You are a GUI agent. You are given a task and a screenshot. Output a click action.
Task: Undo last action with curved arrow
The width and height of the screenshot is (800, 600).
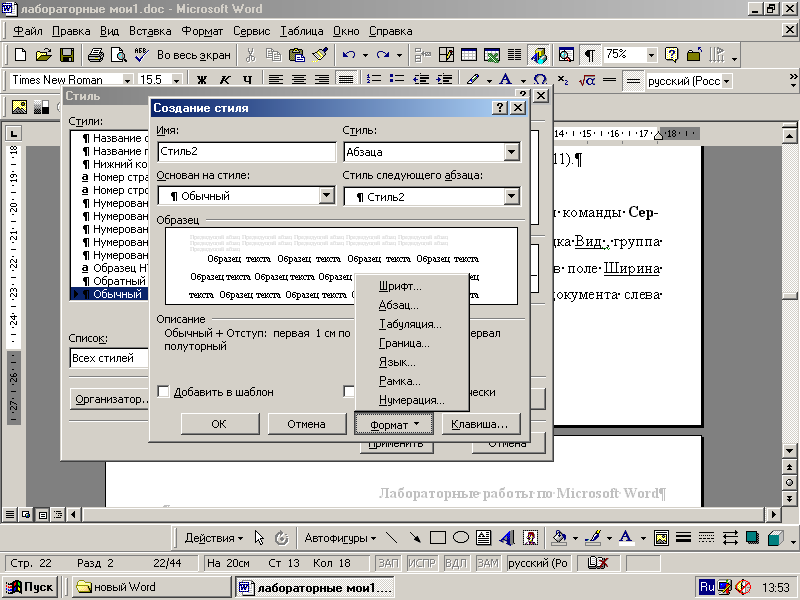pyautogui.click(x=349, y=55)
